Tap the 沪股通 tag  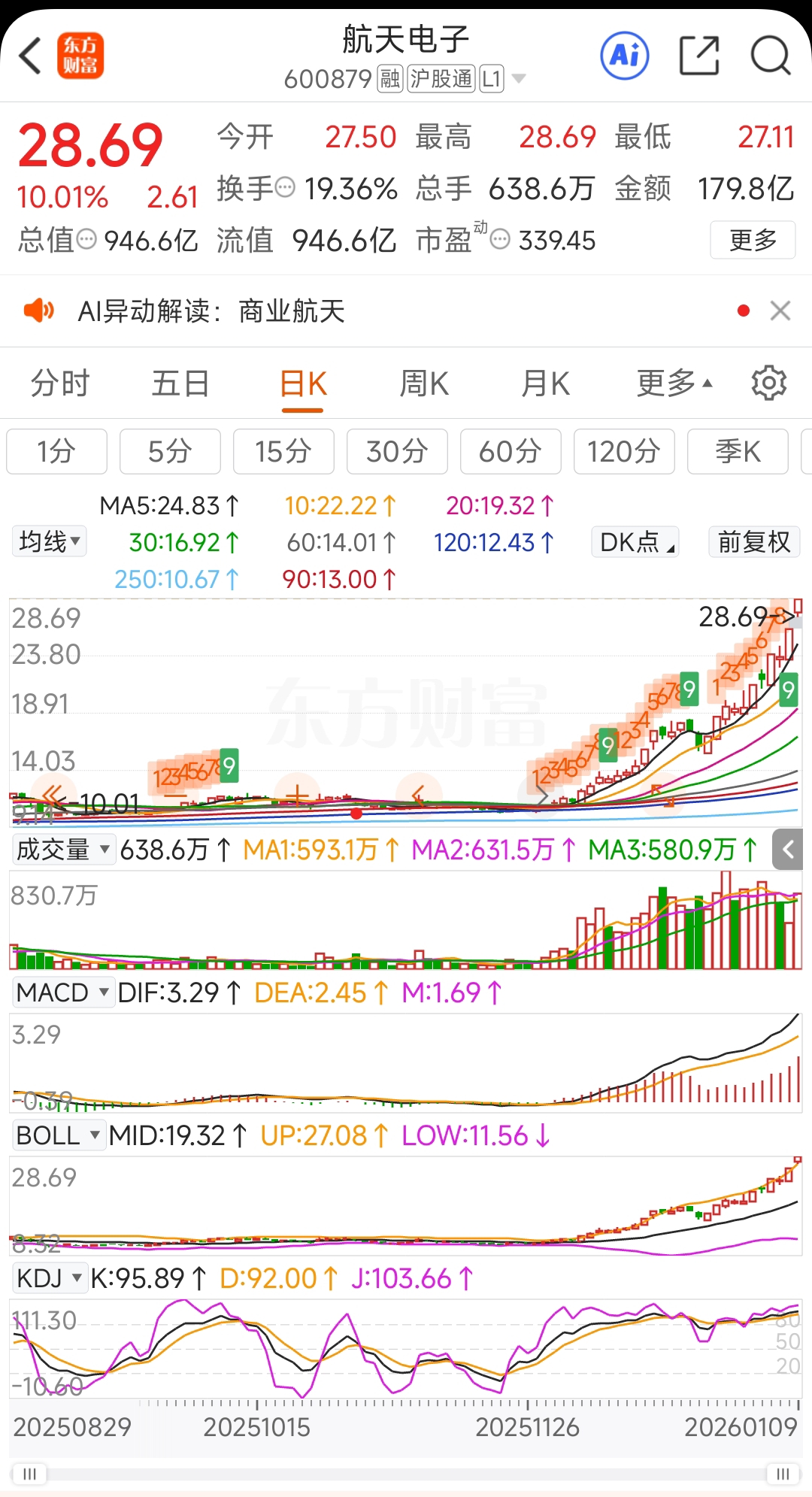point(441,78)
